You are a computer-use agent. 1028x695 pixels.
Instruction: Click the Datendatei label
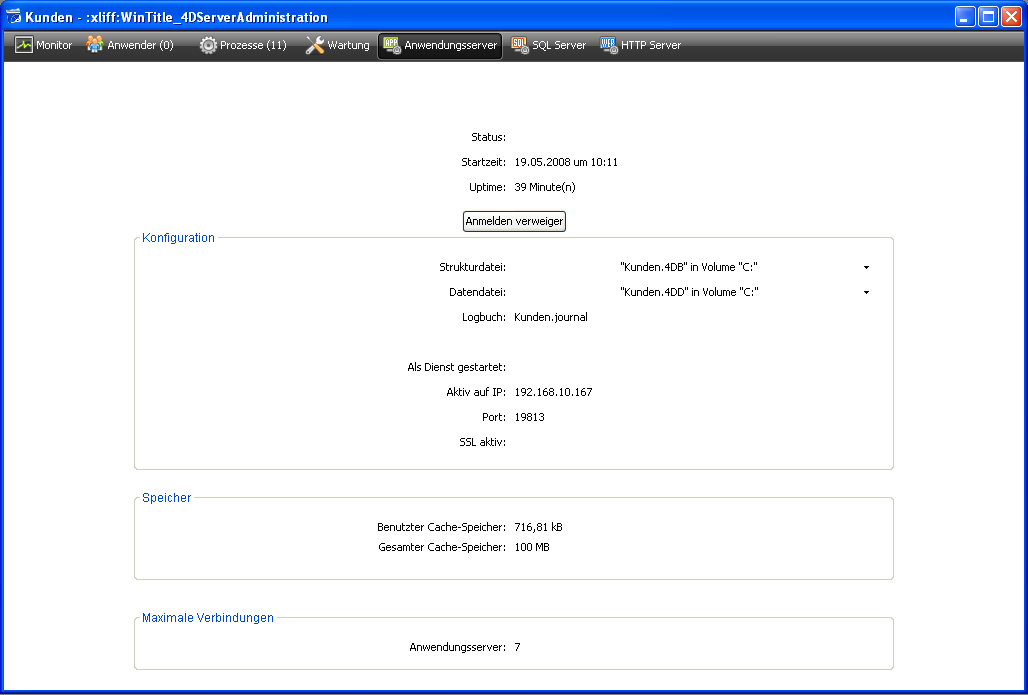[477, 292]
